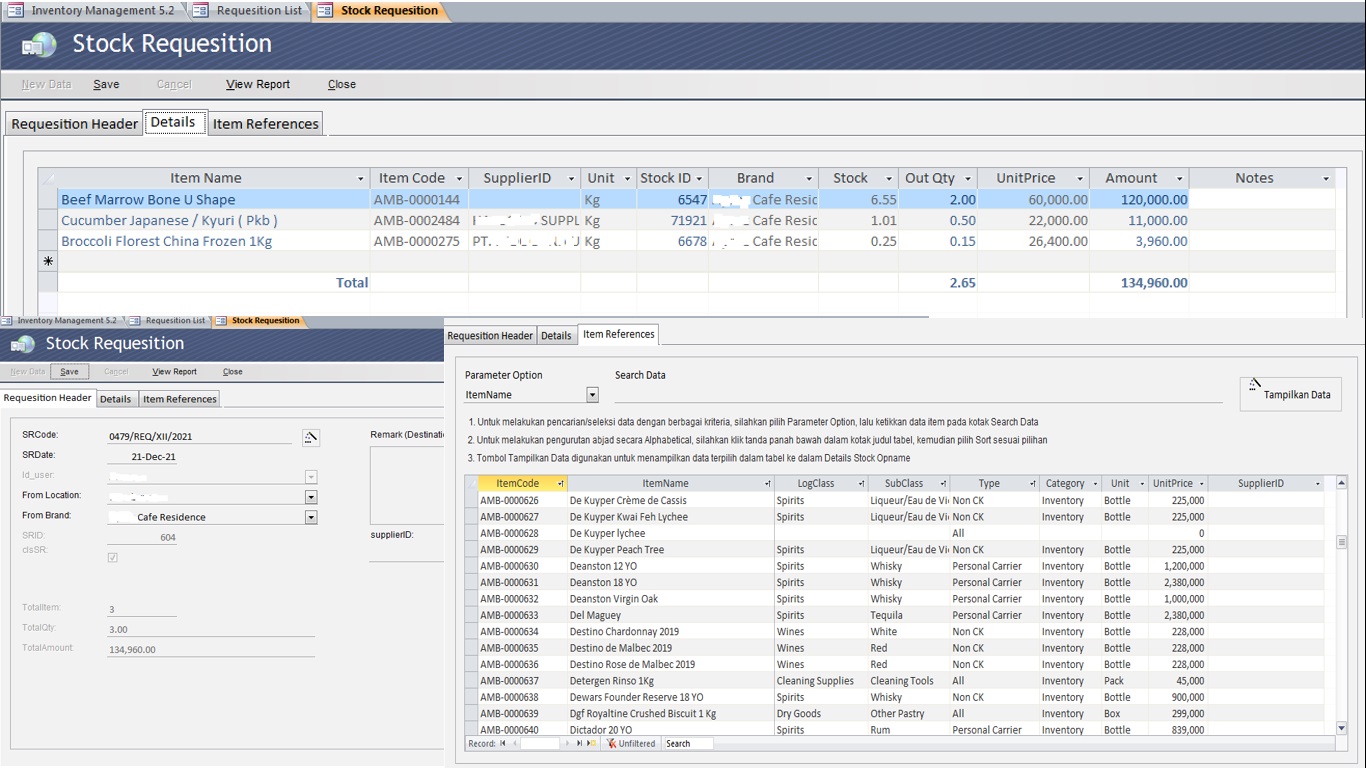
Task: Open the From Location dropdown
Action: coord(311,497)
